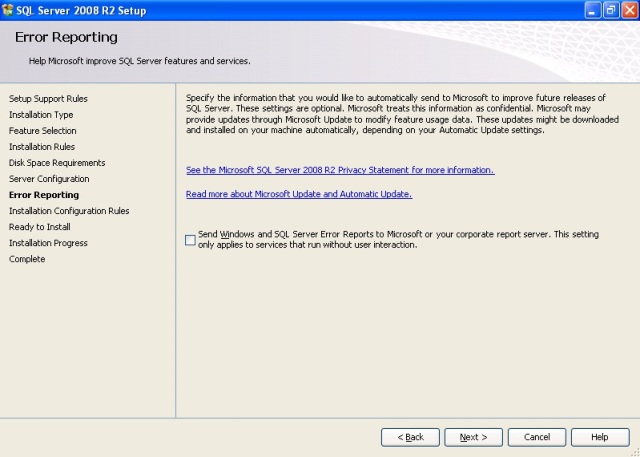The height and width of the screenshot is (457, 640).
Task: Select the Installation Configuration Rules step
Action: [69, 211]
